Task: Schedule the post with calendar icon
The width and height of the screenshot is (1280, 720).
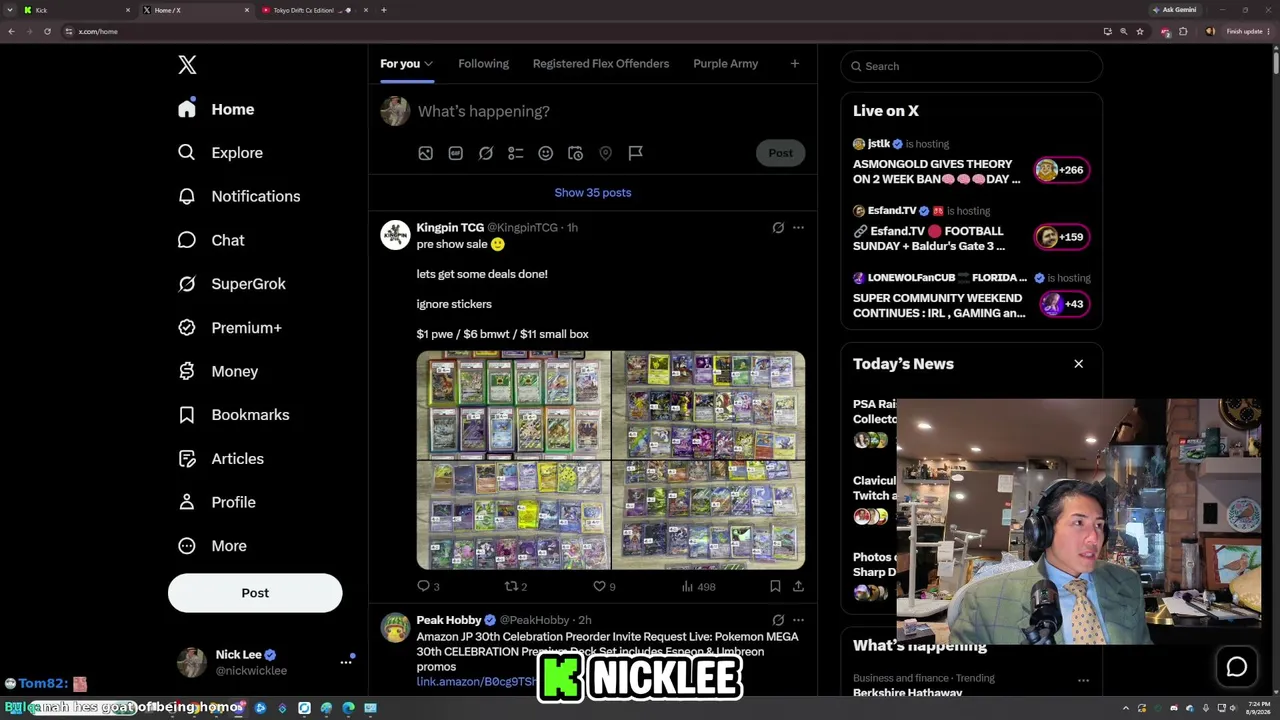Action: 576,153
